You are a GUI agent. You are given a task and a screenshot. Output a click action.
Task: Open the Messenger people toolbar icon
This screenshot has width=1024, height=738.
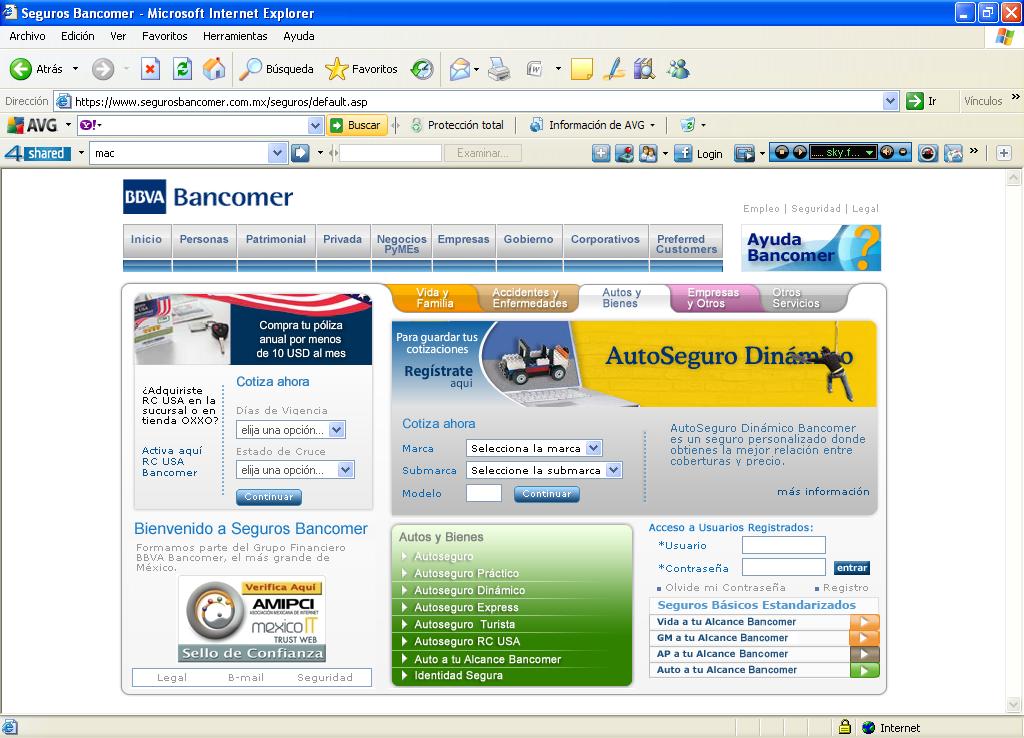click(678, 69)
